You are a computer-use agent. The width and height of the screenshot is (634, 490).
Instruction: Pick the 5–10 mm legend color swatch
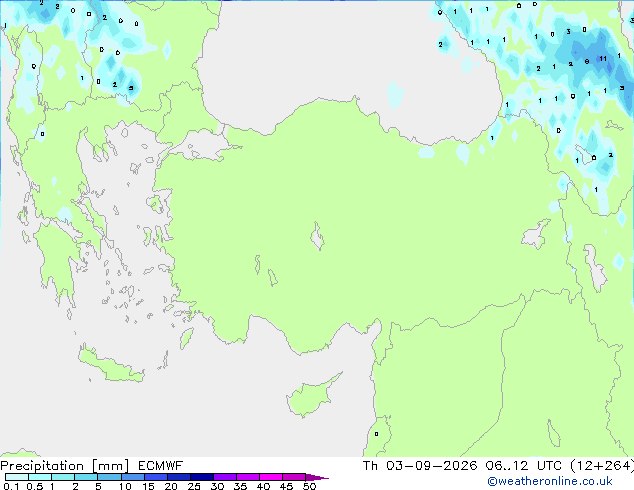click(x=109, y=477)
